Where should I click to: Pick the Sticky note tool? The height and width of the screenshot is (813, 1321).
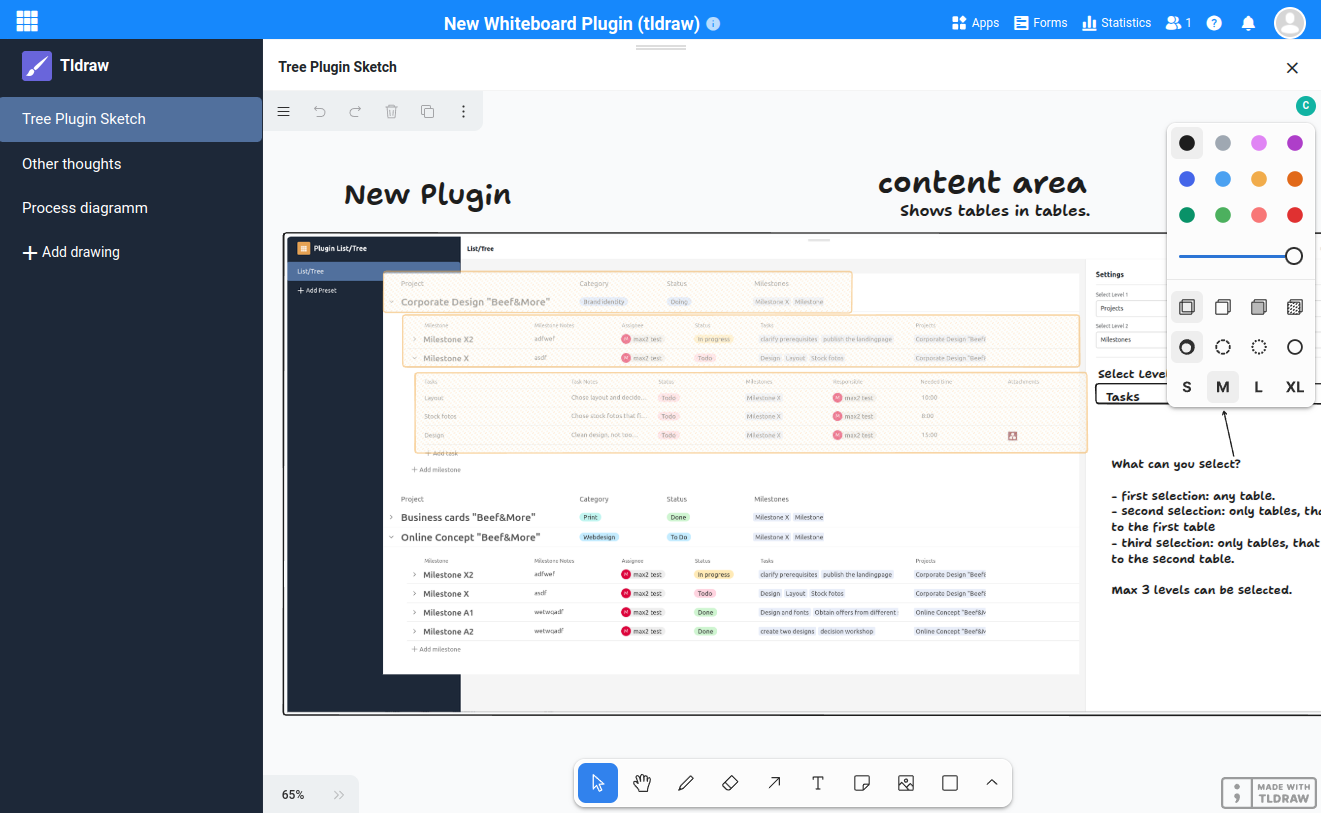[862, 783]
